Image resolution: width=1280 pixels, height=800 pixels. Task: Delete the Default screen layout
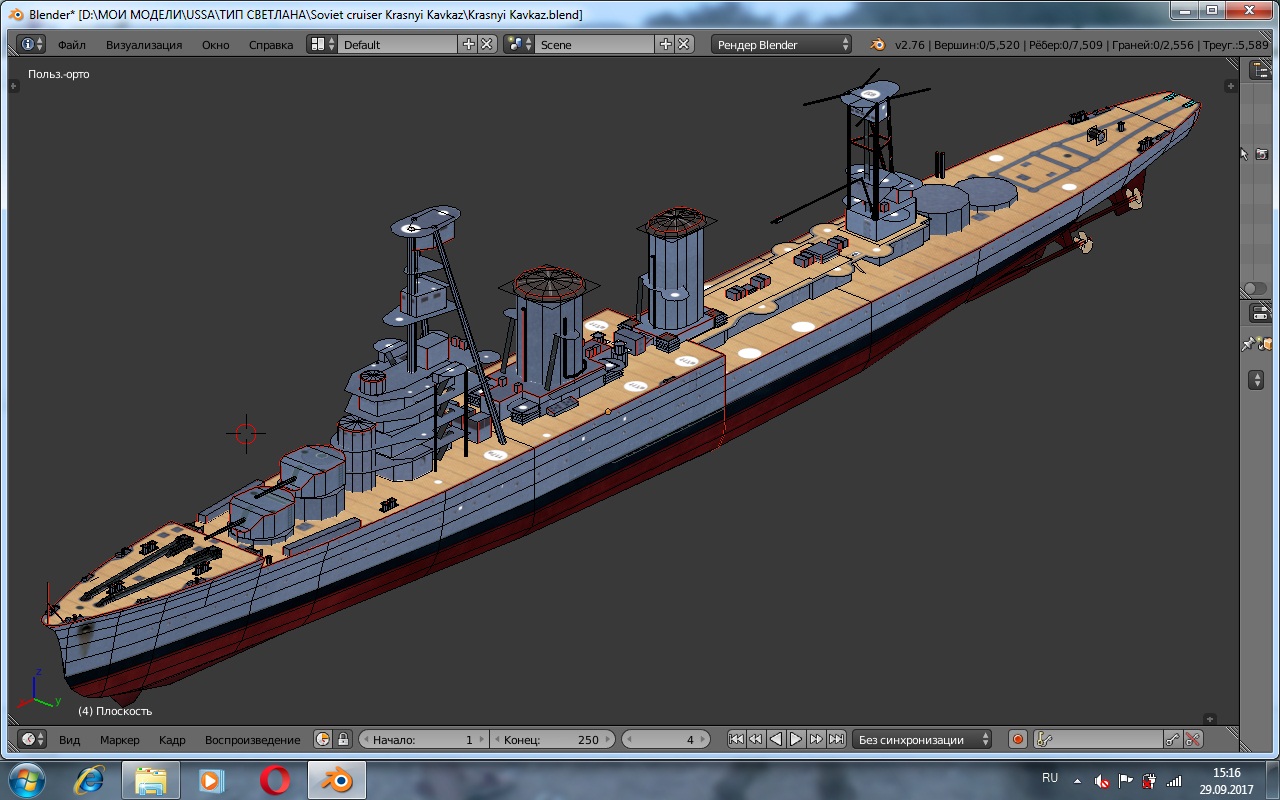tap(486, 44)
